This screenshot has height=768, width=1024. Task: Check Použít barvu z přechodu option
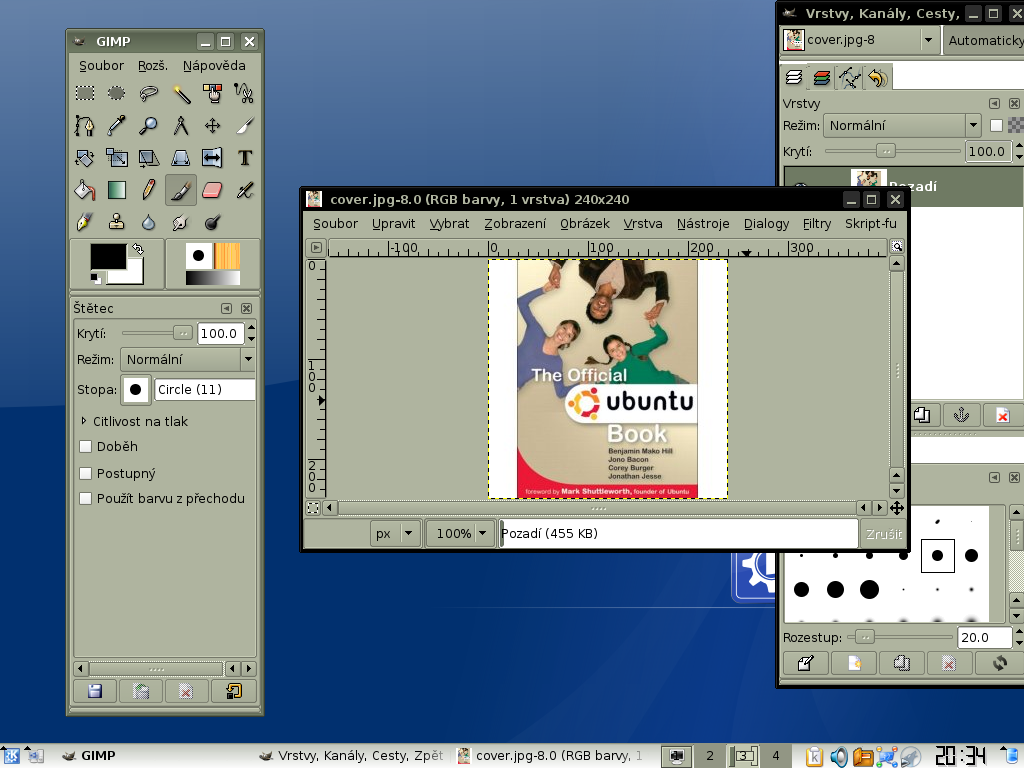(x=86, y=499)
